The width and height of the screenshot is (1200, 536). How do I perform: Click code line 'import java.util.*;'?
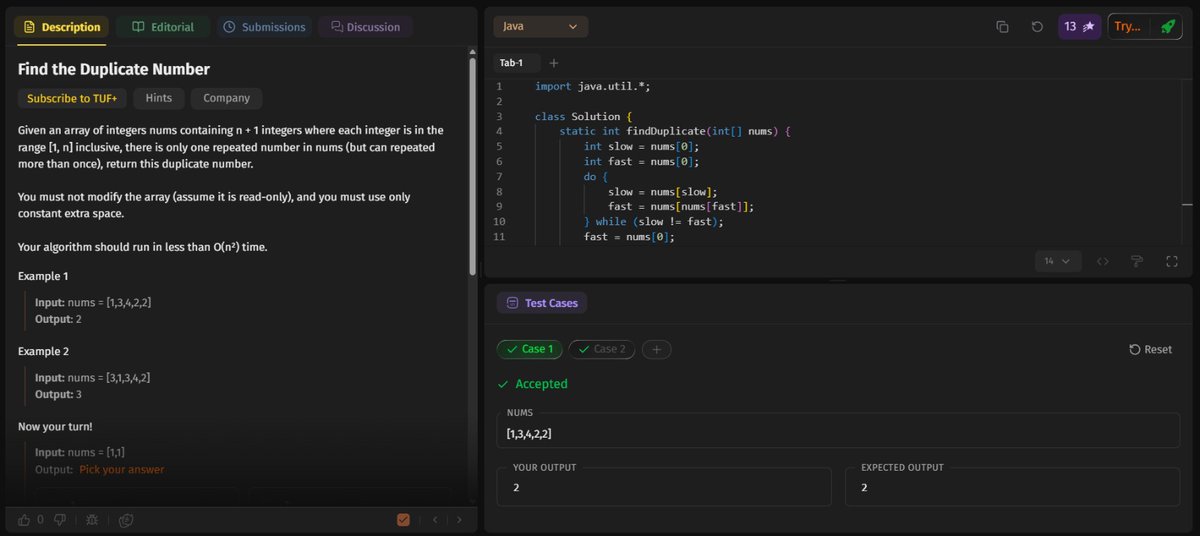593,87
